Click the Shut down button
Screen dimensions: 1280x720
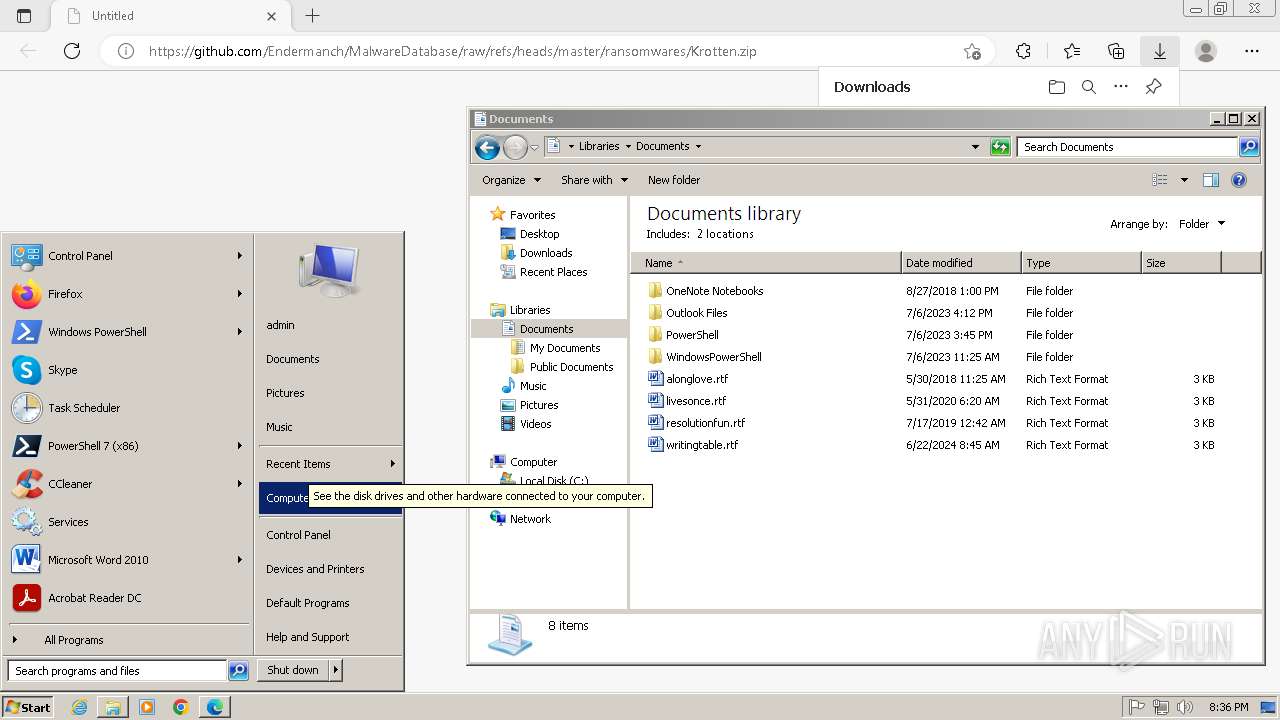pos(293,670)
